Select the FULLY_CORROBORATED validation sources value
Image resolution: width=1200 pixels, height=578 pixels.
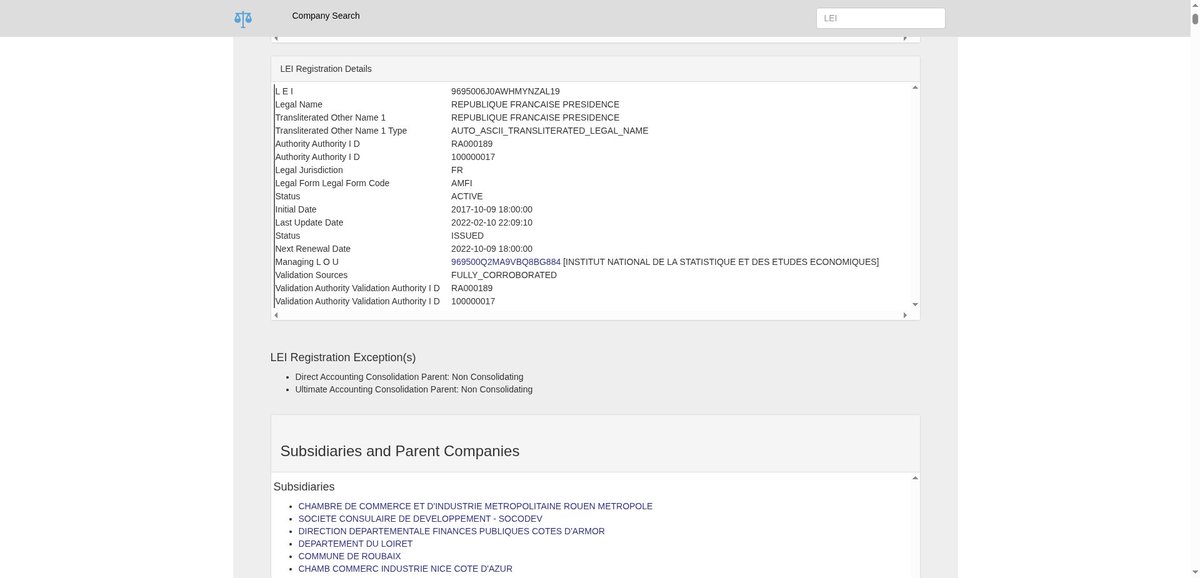(504, 275)
